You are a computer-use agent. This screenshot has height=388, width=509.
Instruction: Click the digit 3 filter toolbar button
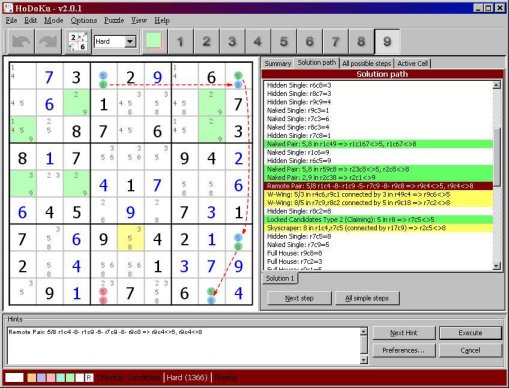click(232, 42)
